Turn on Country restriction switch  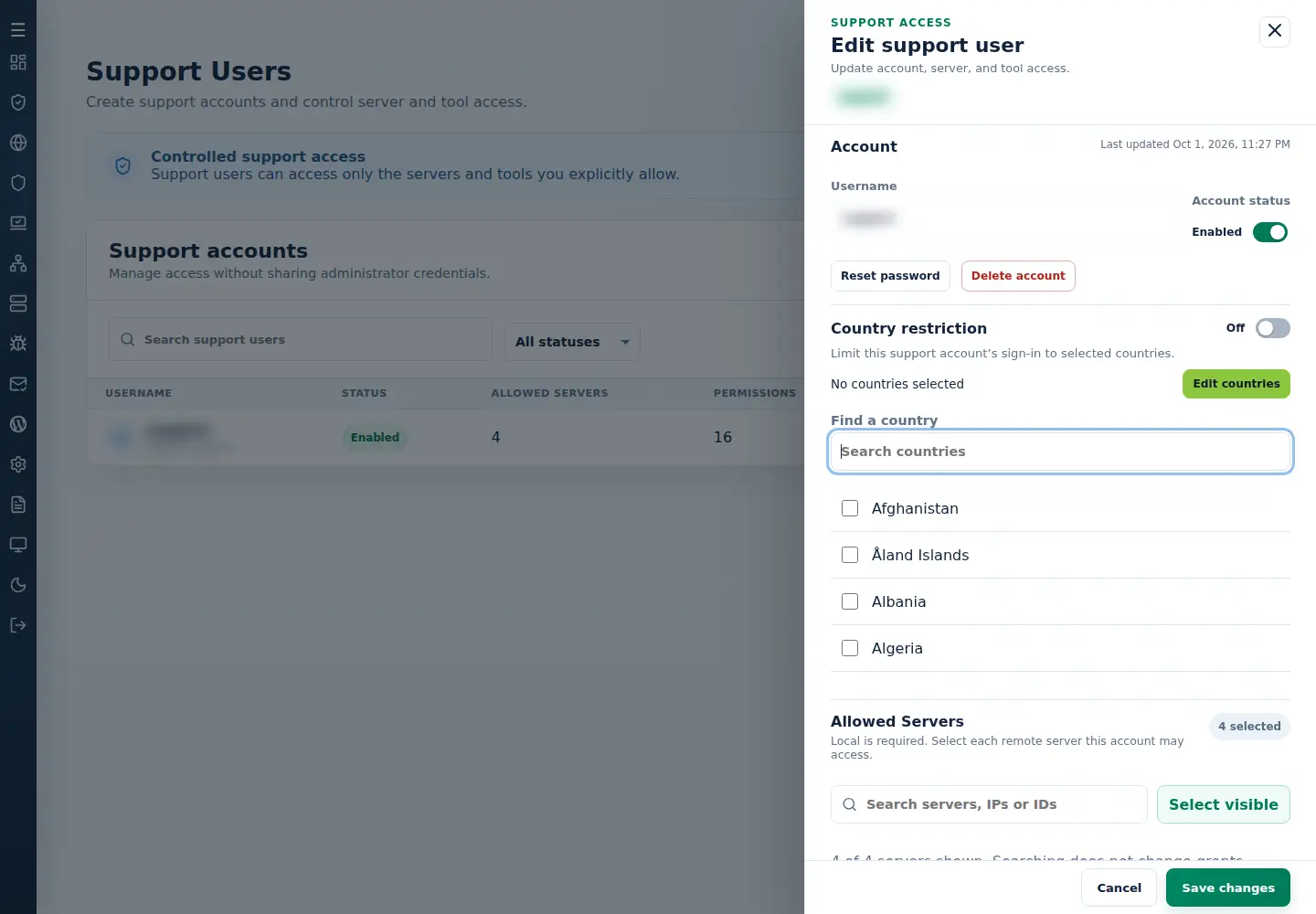(x=1273, y=328)
